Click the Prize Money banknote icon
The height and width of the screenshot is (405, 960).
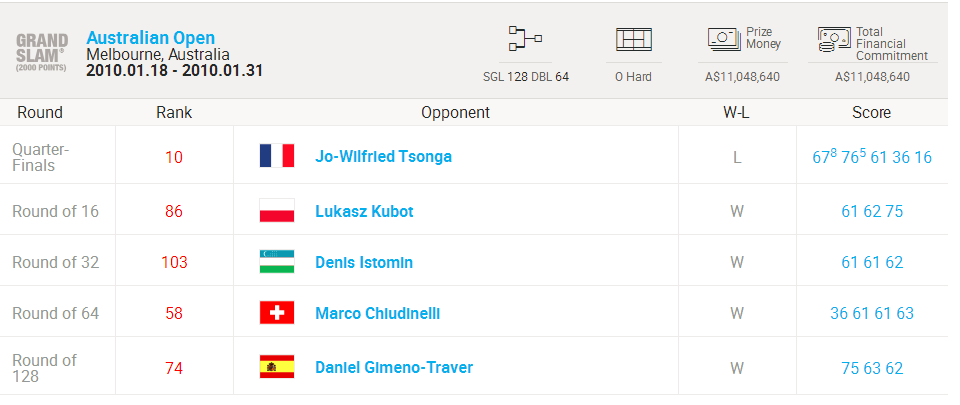point(724,39)
